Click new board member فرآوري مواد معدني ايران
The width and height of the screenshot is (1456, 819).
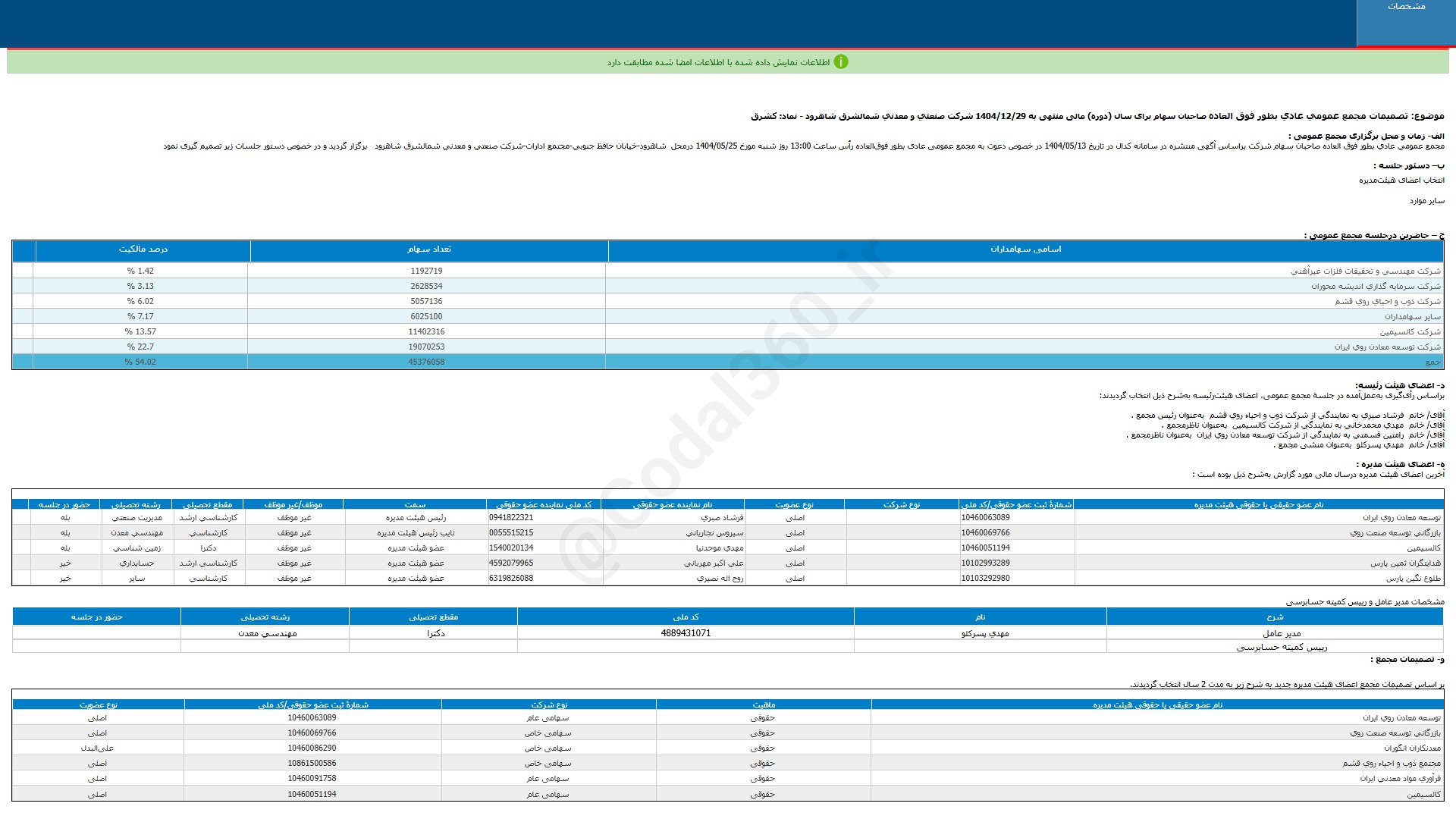tap(1400, 778)
